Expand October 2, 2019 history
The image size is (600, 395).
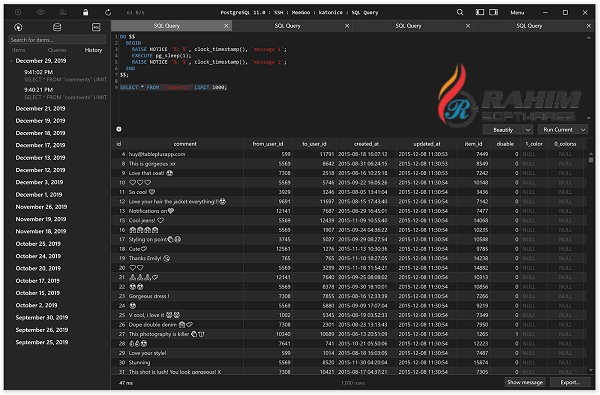click(36, 305)
